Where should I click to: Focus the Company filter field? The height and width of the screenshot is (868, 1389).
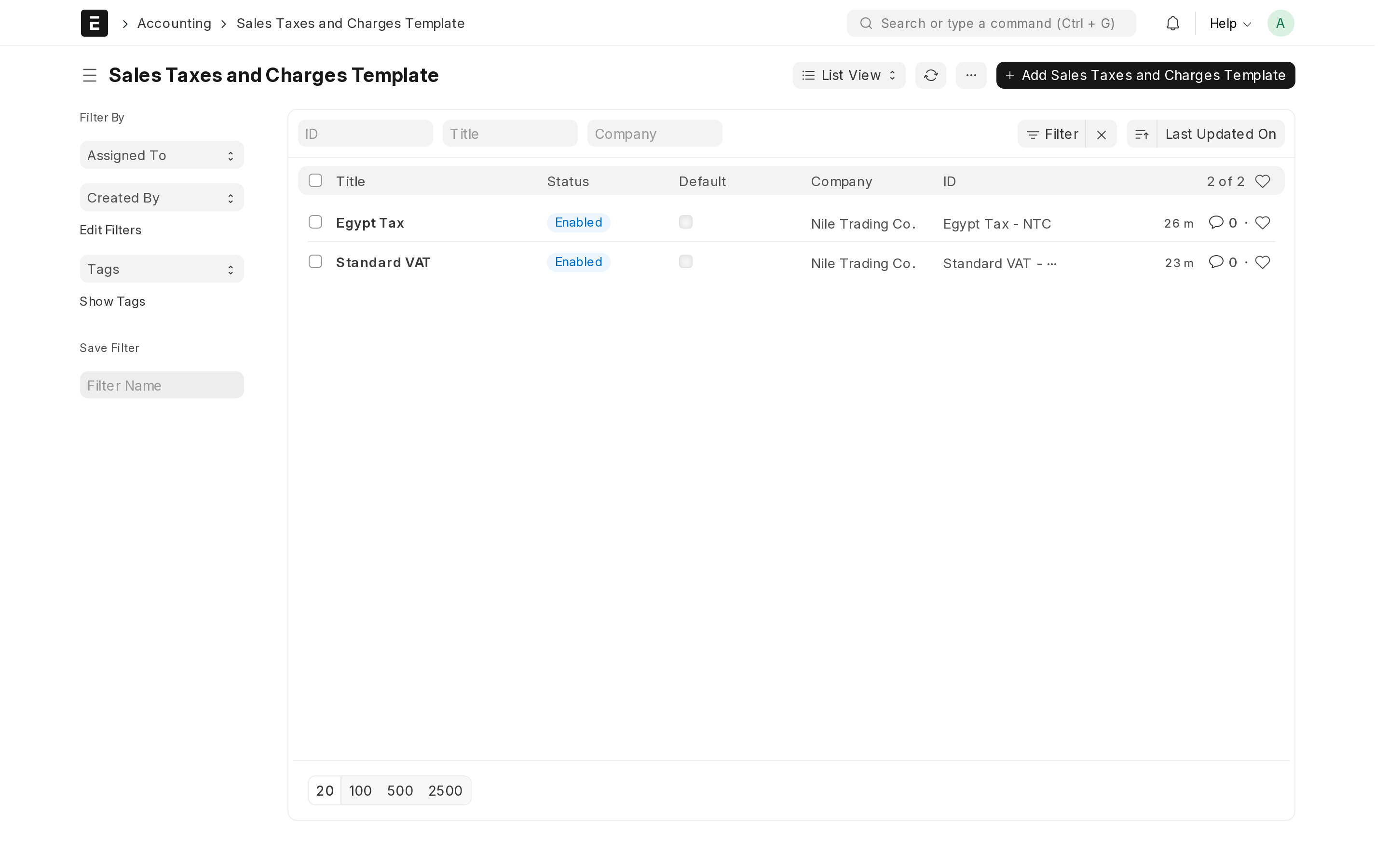tap(654, 133)
